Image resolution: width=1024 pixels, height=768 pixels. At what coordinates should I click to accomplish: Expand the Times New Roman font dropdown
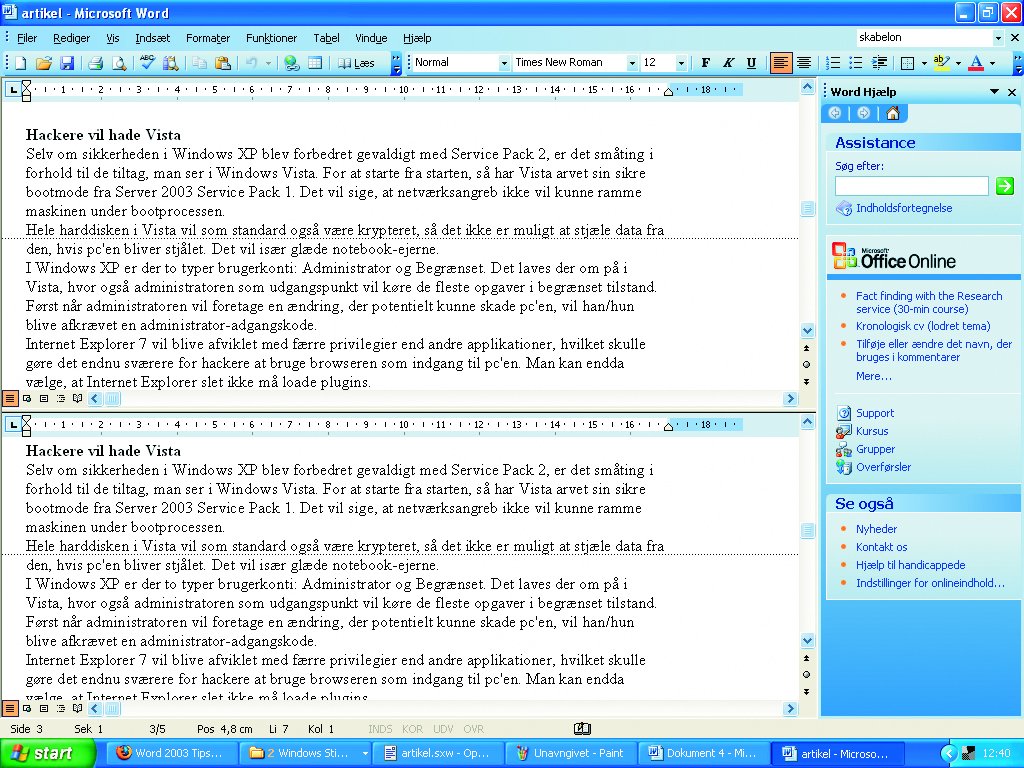coord(632,63)
